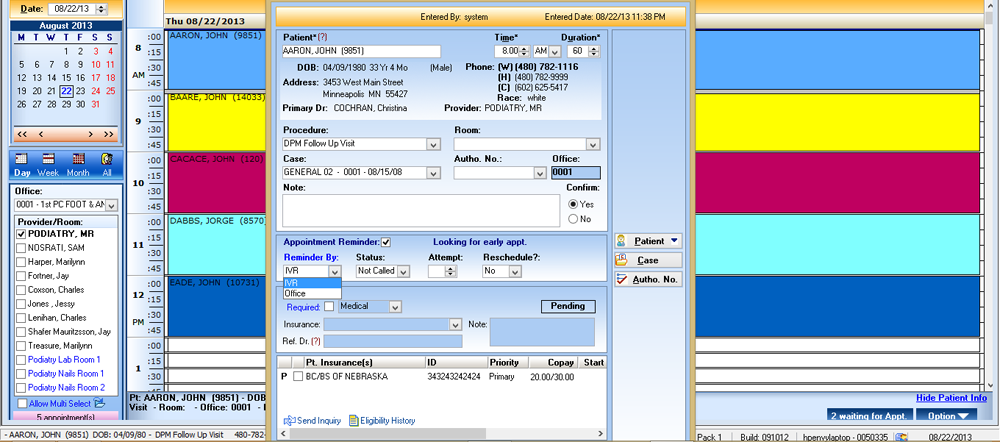Toggle the Appointment Reminder checkbox

(x=385, y=242)
